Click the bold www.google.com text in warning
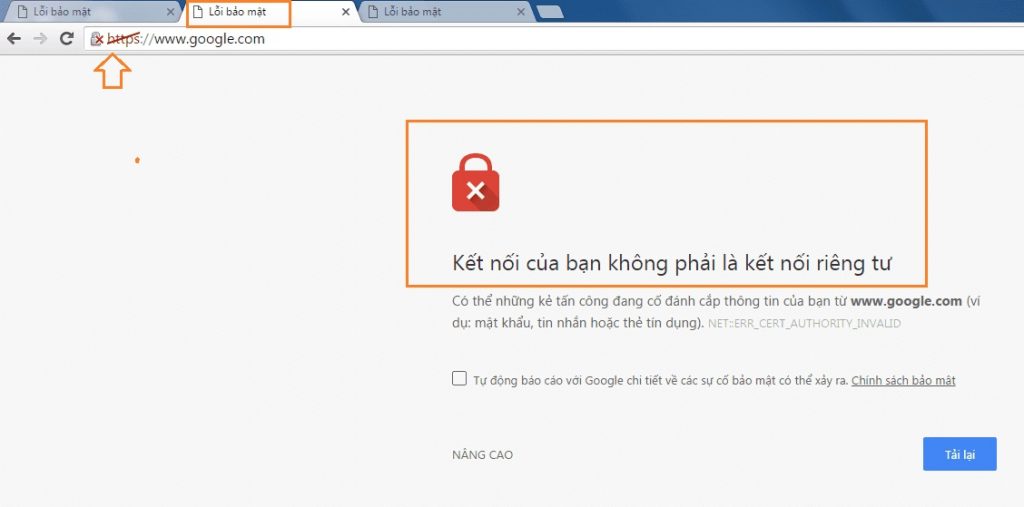 coord(906,301)
